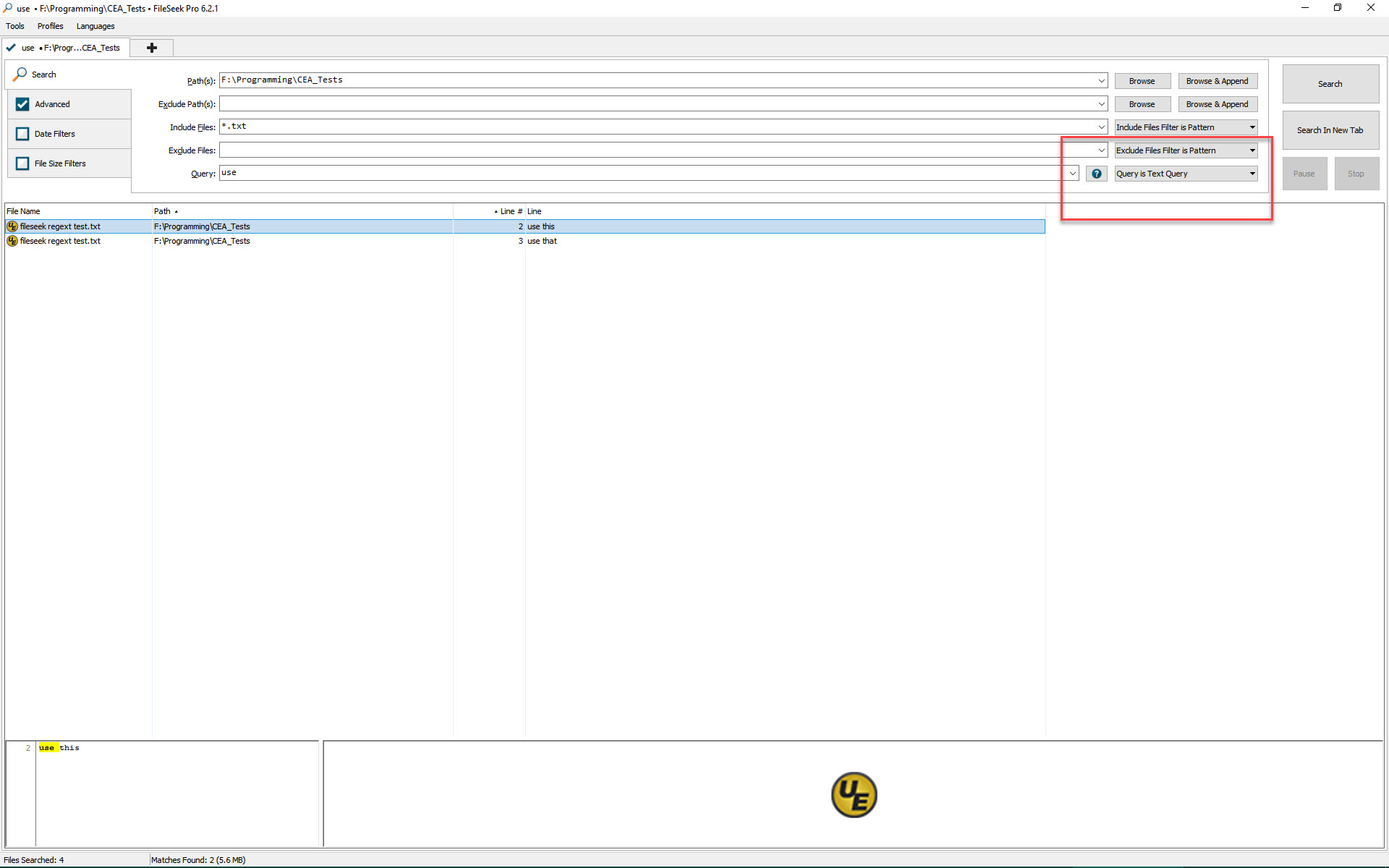
Task: Click Search In New Tab button
Action: tap(1330, 130)
